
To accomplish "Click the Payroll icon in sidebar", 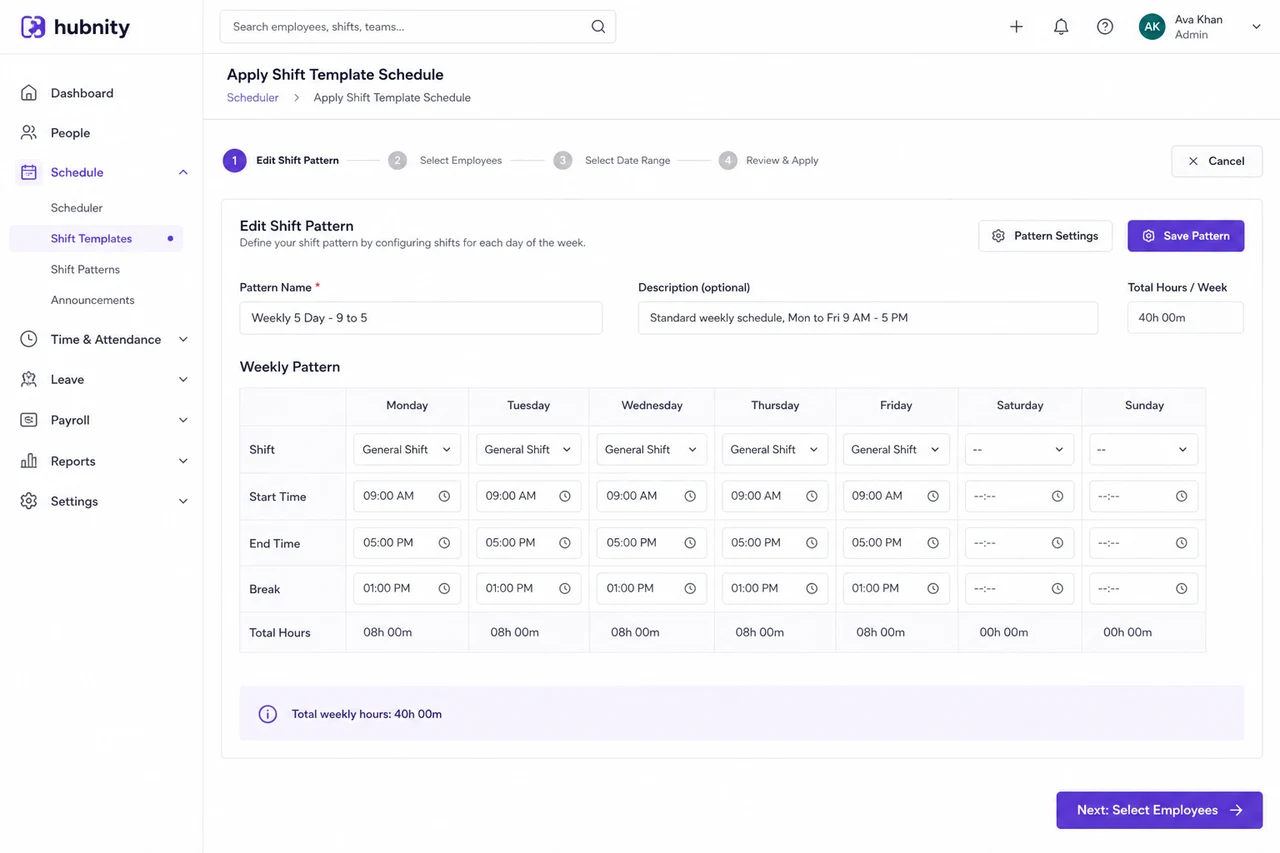I will click(29, 420).
